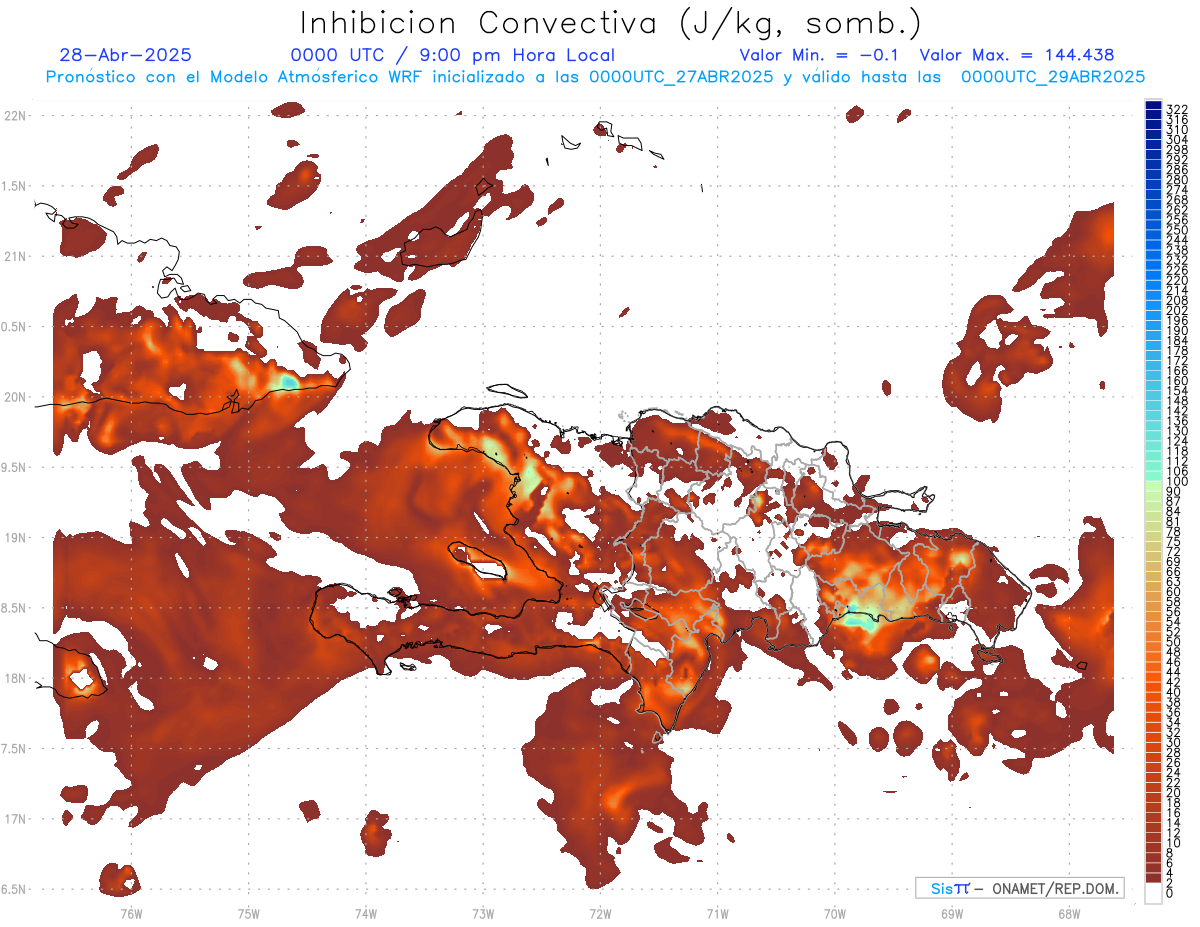
Task: Click the "22N" latitude label
Action: (x=14, y=116)
